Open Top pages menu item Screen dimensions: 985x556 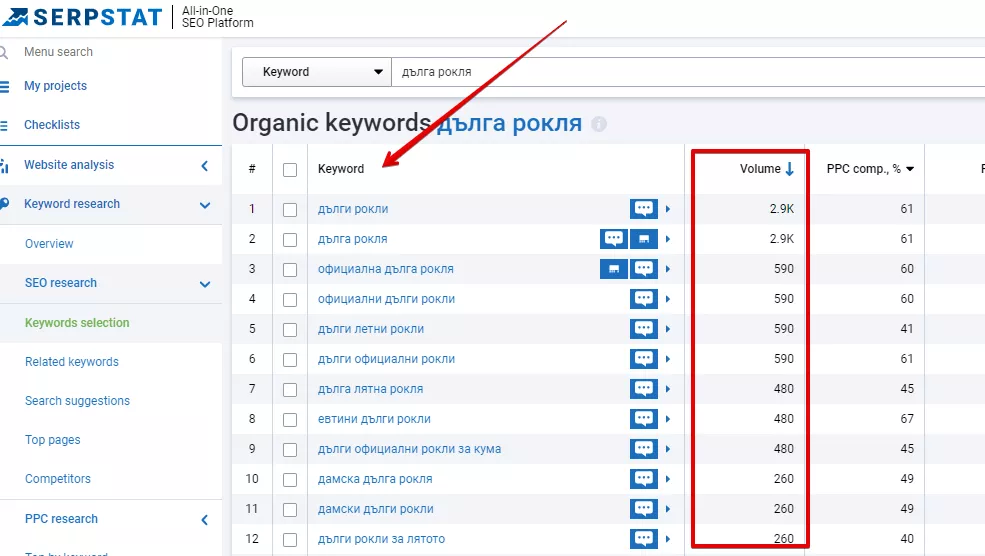[x=53, y=440]
